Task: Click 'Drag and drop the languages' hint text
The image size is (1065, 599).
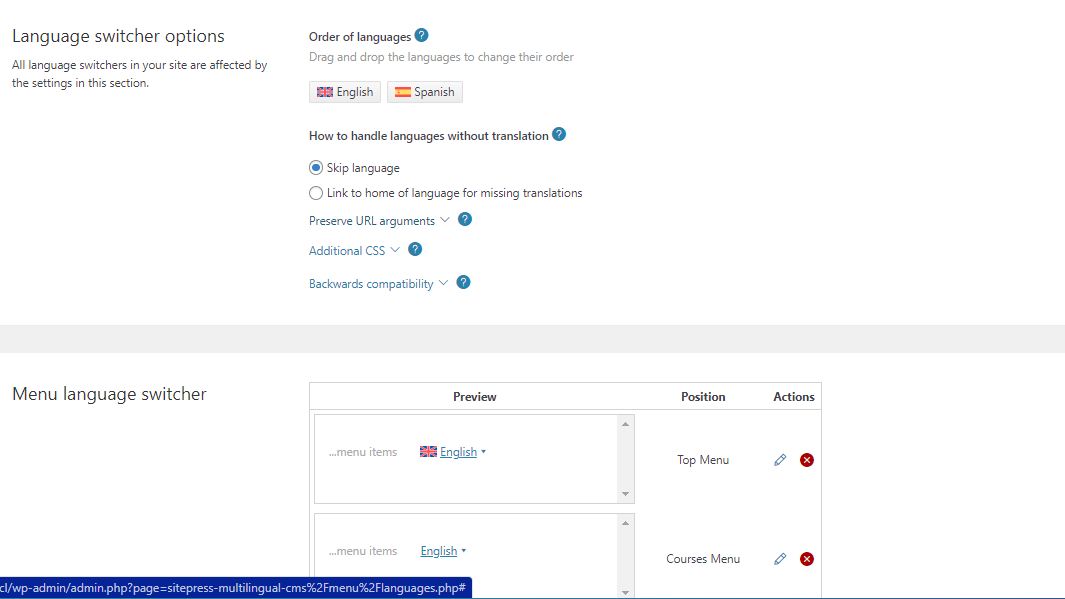Action: (x=441, y=57)
